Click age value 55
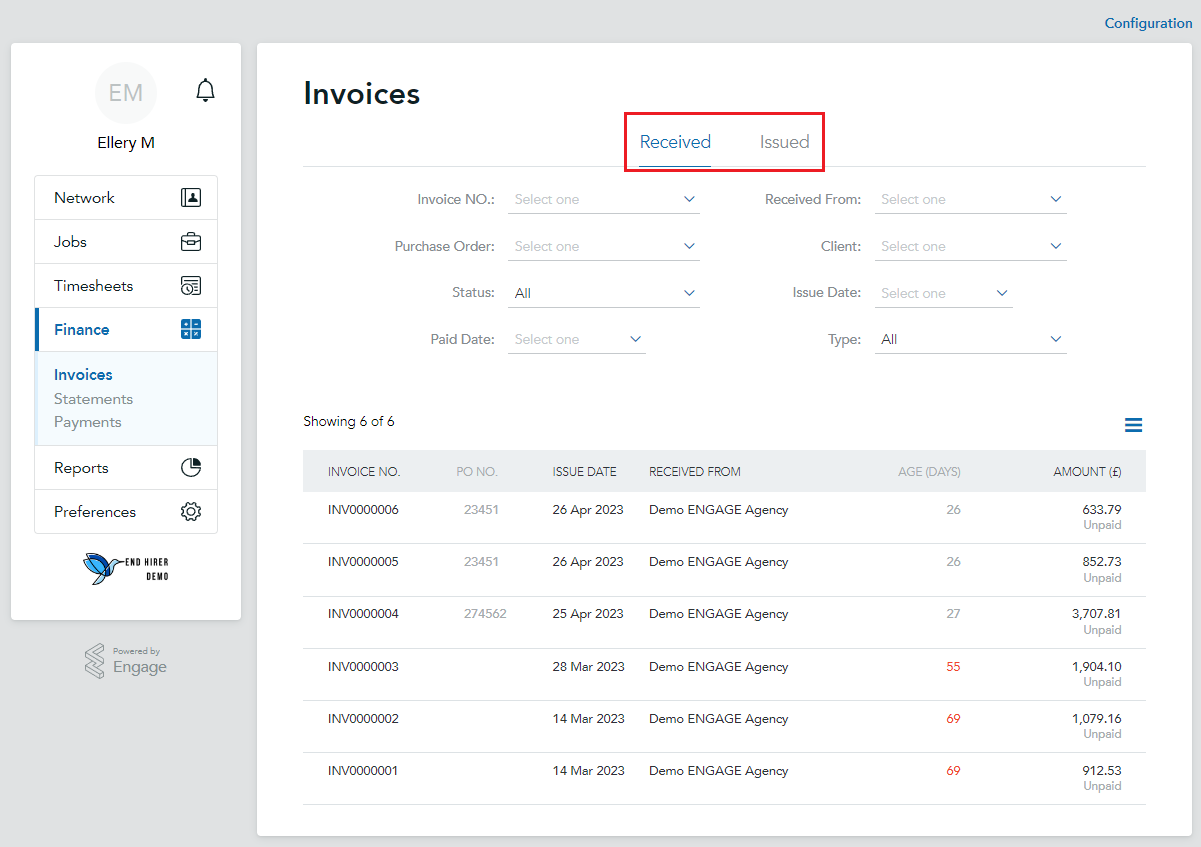 tap(953, 667)
